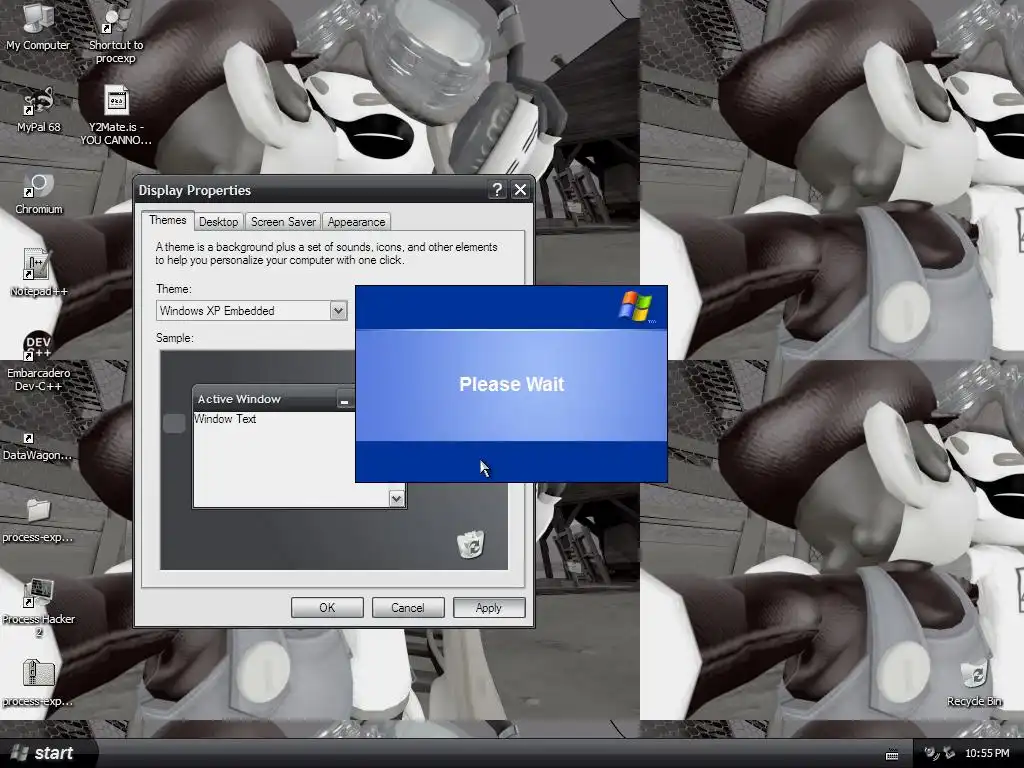The width and height of the screenshot is (1024, 768).
Task: Select the Notepad++ desktop shortcut
Action: (x=39, y=273)
